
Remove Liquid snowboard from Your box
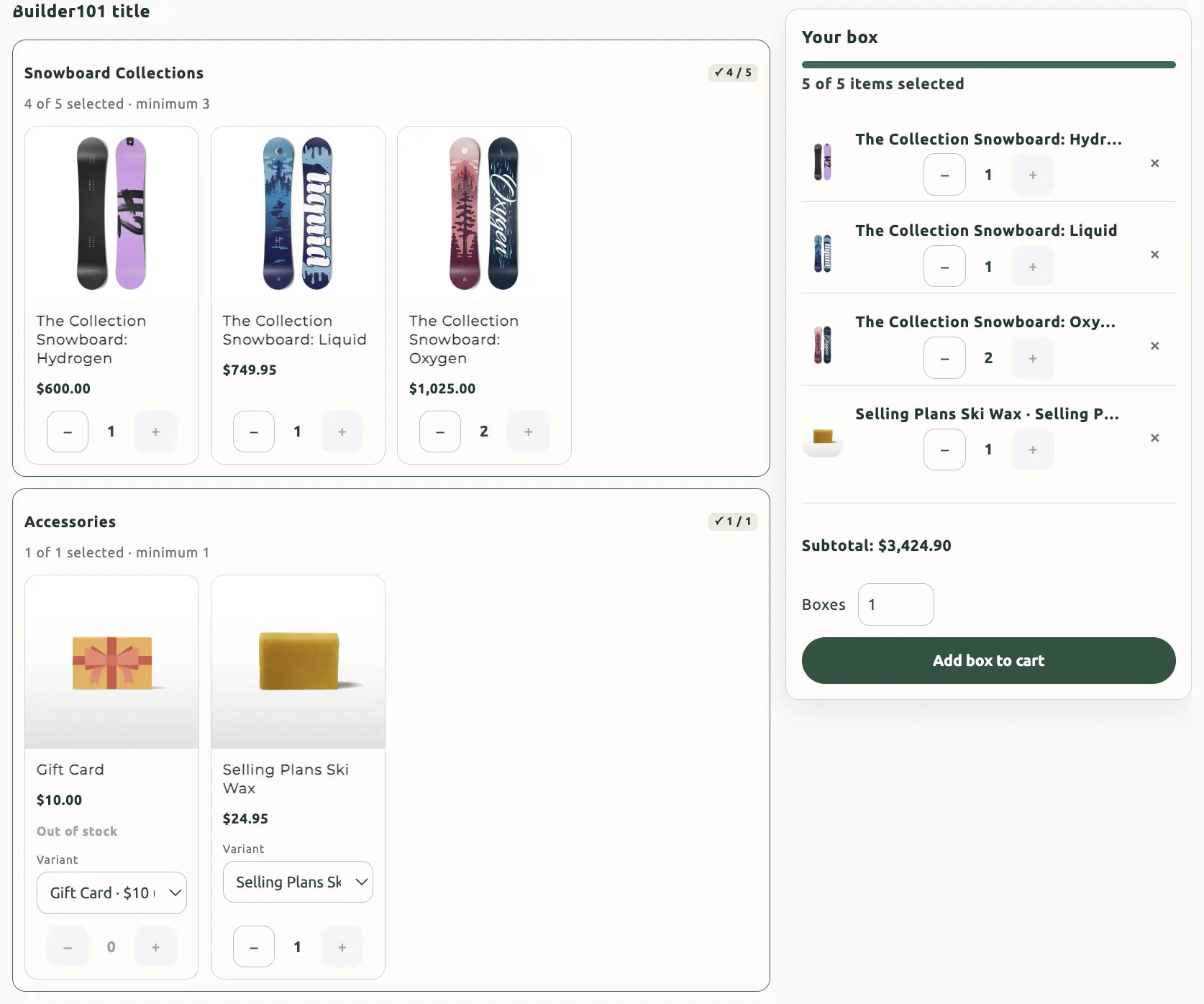coord(1154,255)
